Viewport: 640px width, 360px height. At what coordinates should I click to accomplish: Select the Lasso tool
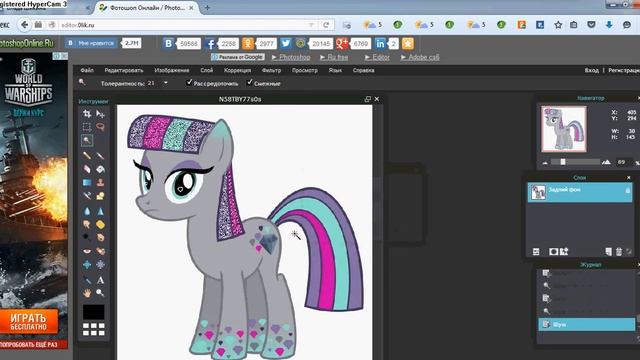point(100,127)
